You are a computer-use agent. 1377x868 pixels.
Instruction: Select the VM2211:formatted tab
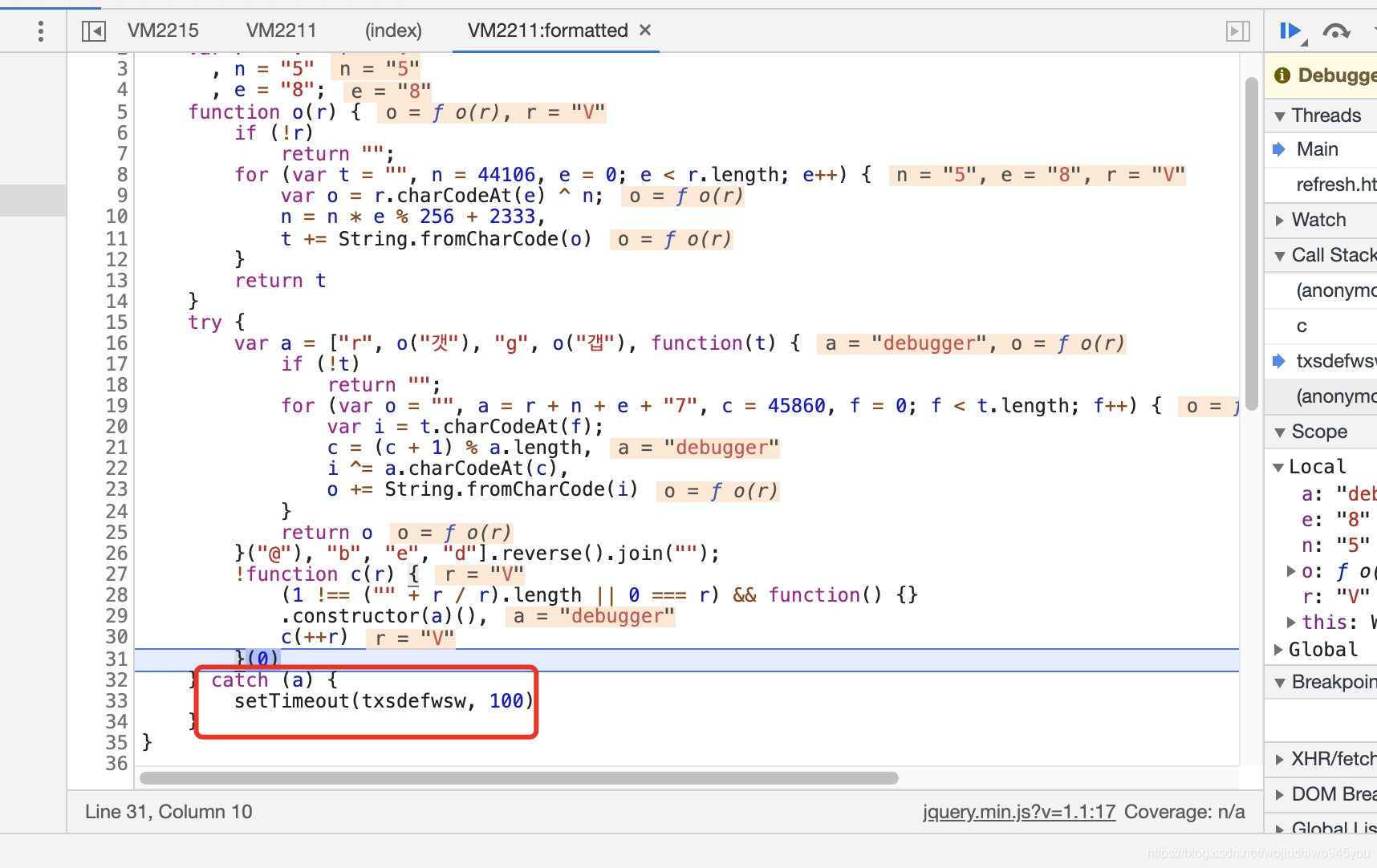(x=547, y=30)
